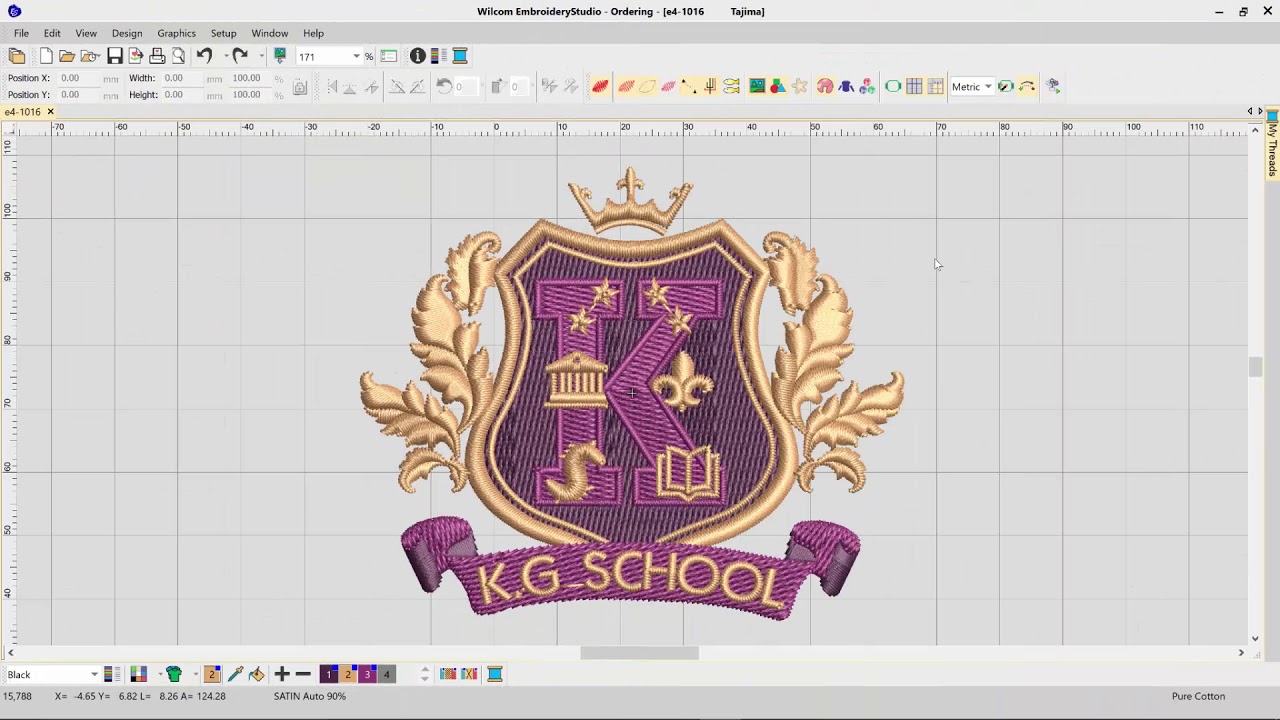Open the Design menu

click(x=127, y=33)
